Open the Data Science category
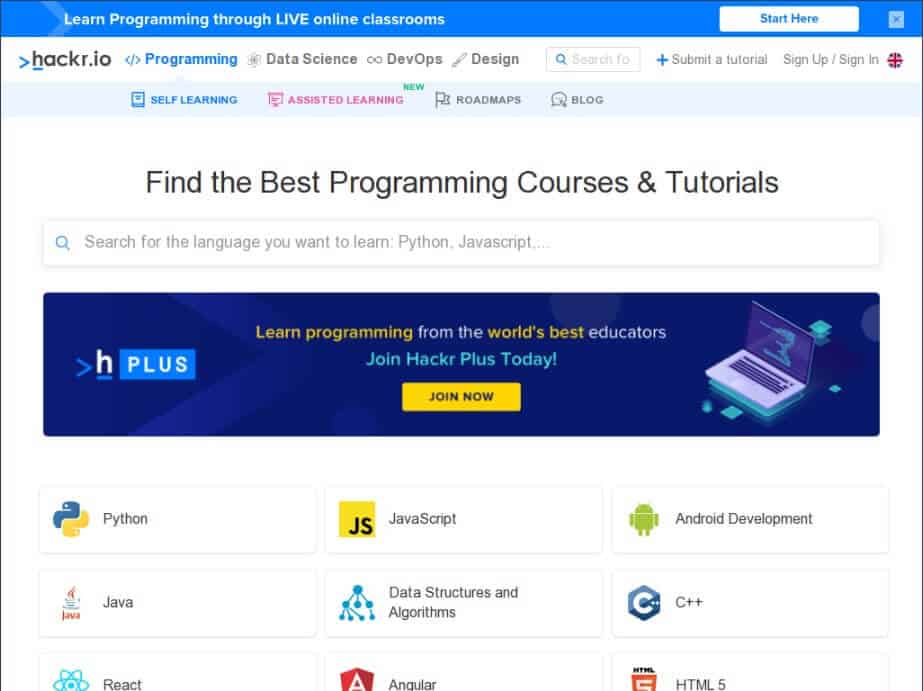This screenshot has width=923, height=691. 303,59
